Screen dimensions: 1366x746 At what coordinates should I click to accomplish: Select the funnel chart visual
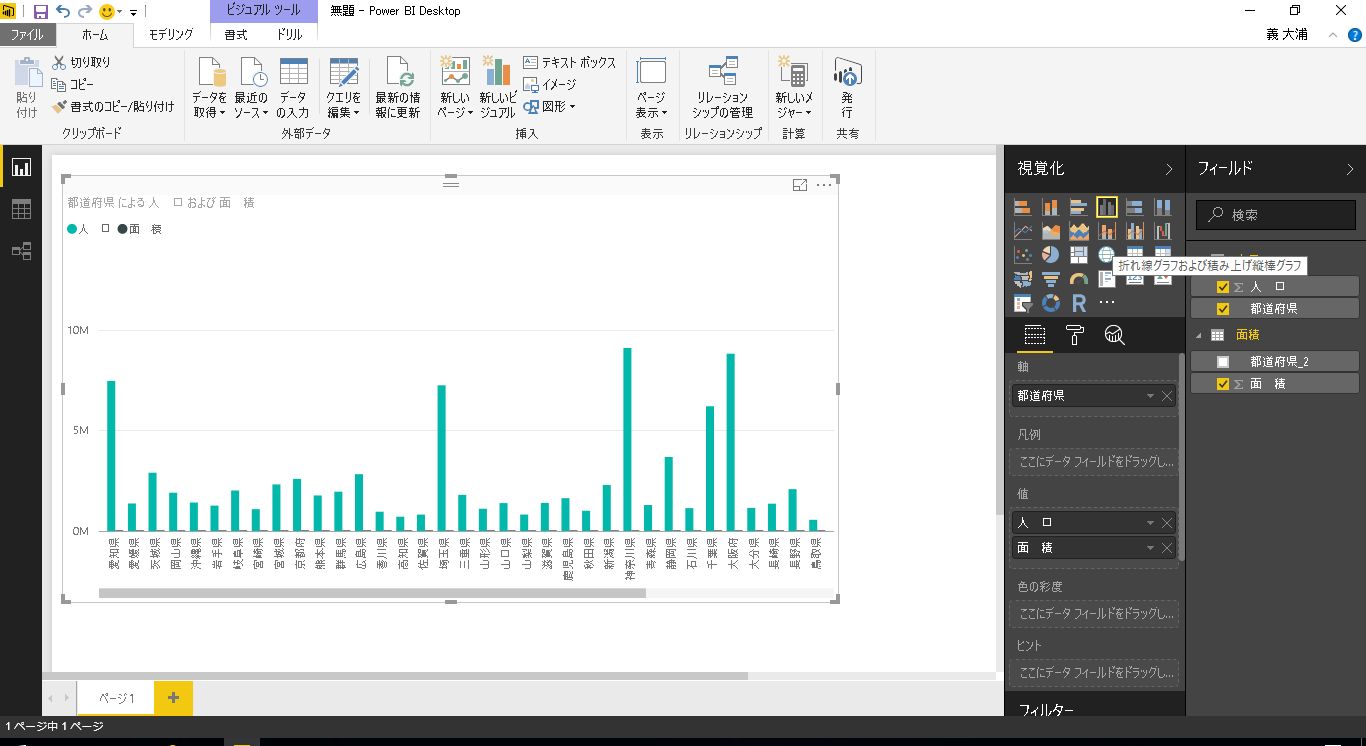coord(1050,279)
